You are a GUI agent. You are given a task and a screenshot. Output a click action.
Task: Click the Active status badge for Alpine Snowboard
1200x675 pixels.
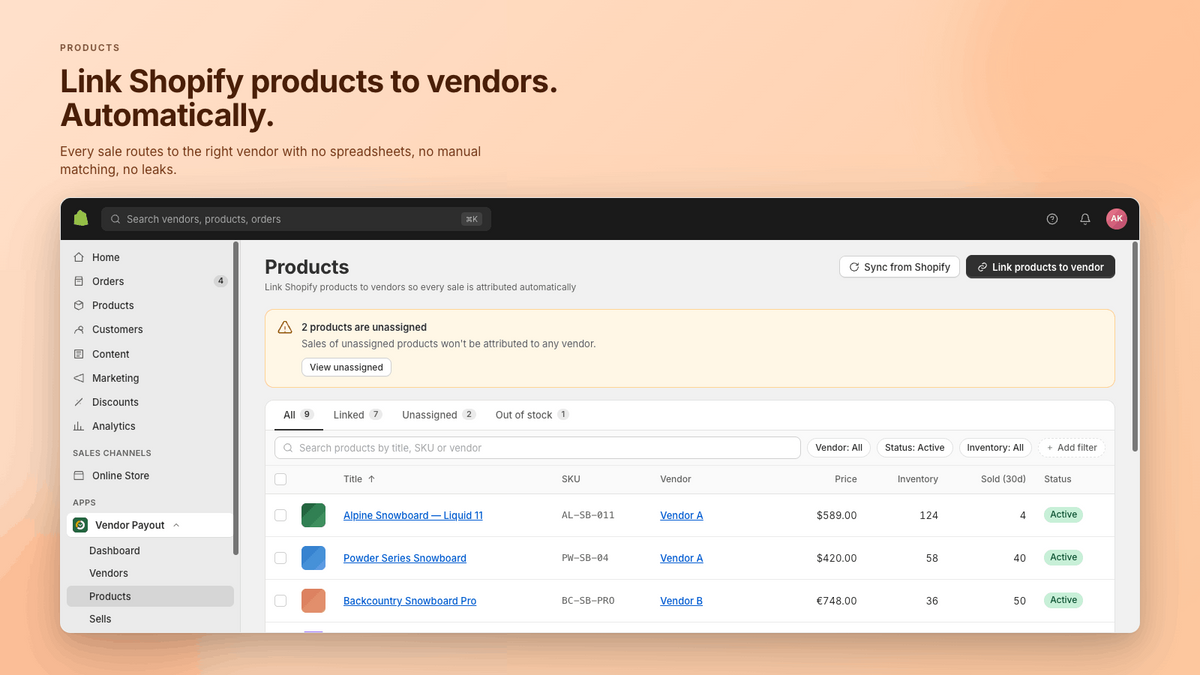(1064, 515)
